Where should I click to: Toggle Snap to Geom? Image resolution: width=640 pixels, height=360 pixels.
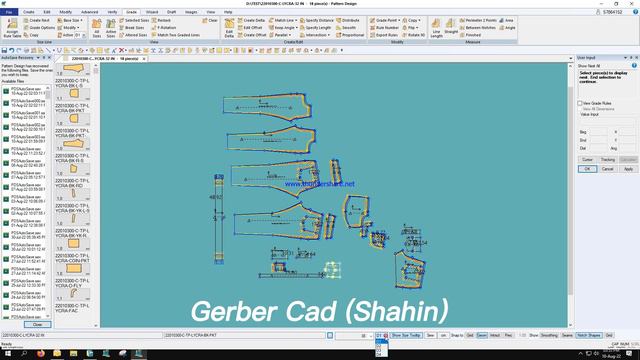coord(482,335)
